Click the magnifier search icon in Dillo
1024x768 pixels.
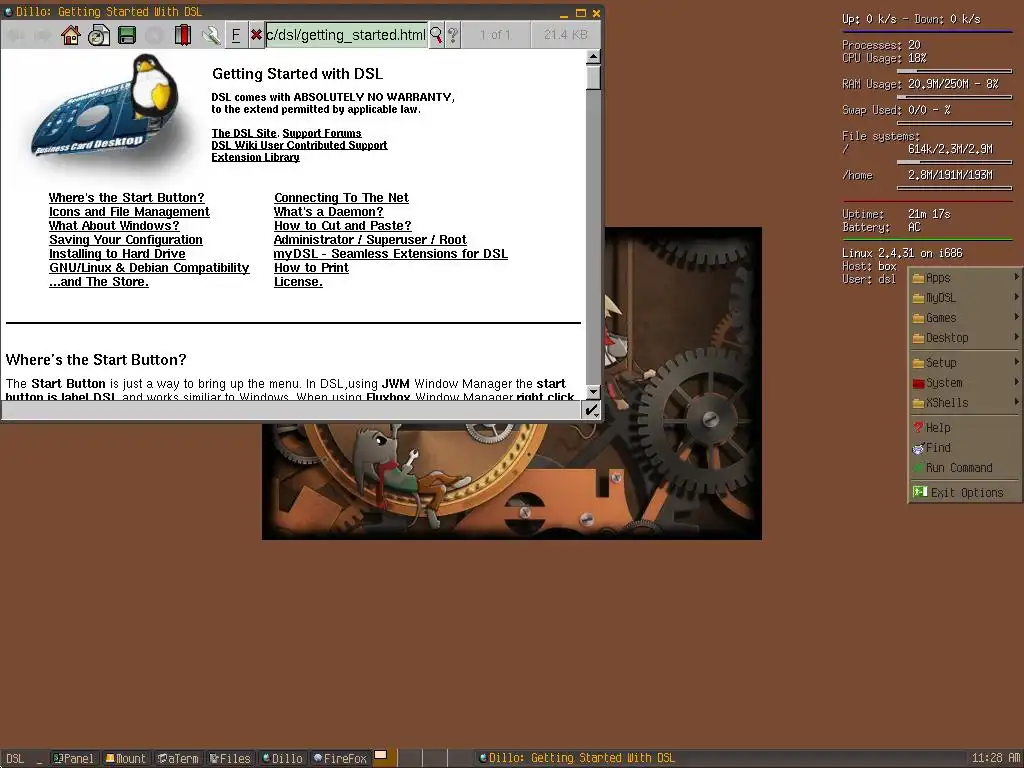click(x=436, y=35)
